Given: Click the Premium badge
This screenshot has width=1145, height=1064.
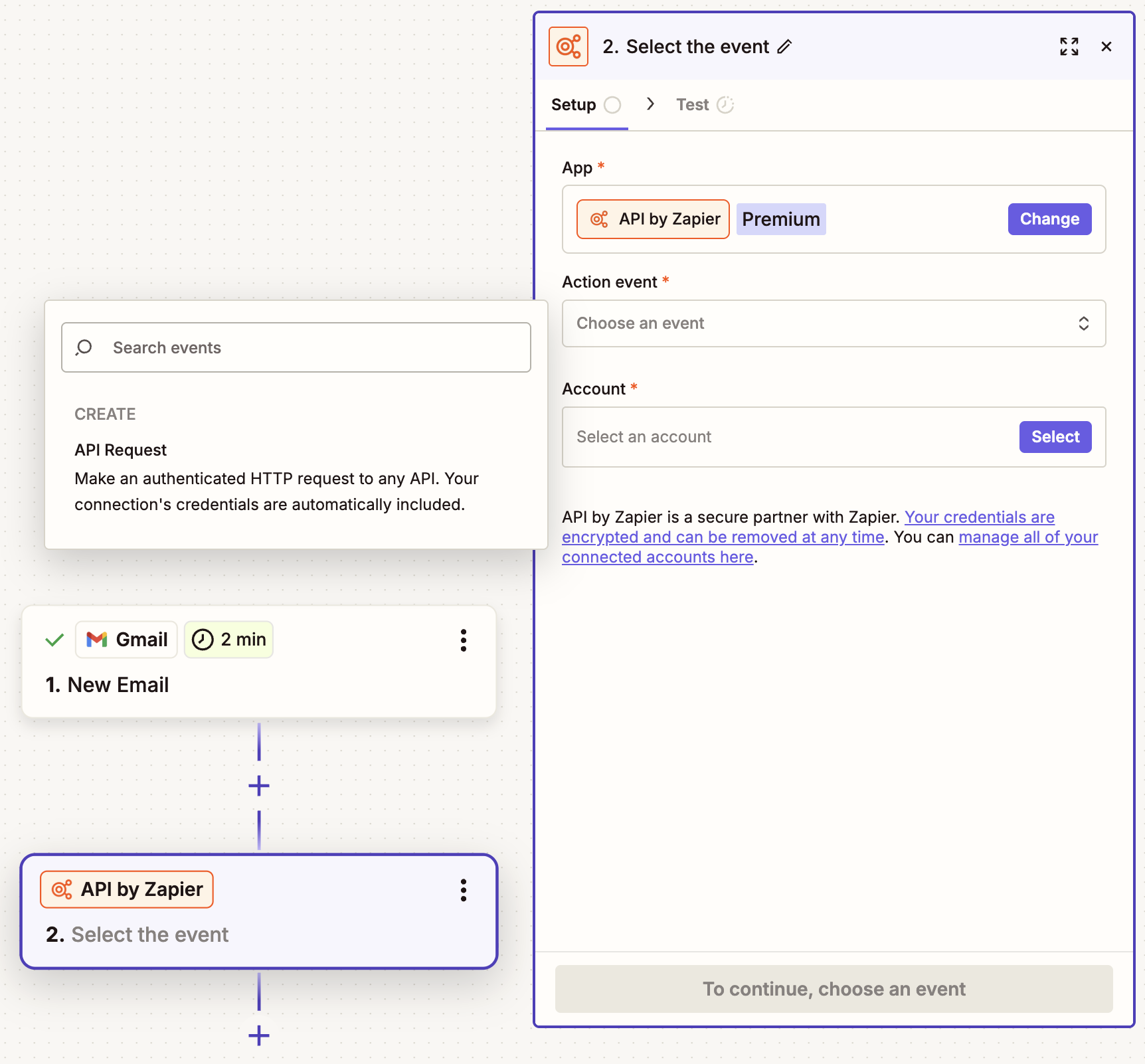Looking at the screenshot, I should pos(781,219).
